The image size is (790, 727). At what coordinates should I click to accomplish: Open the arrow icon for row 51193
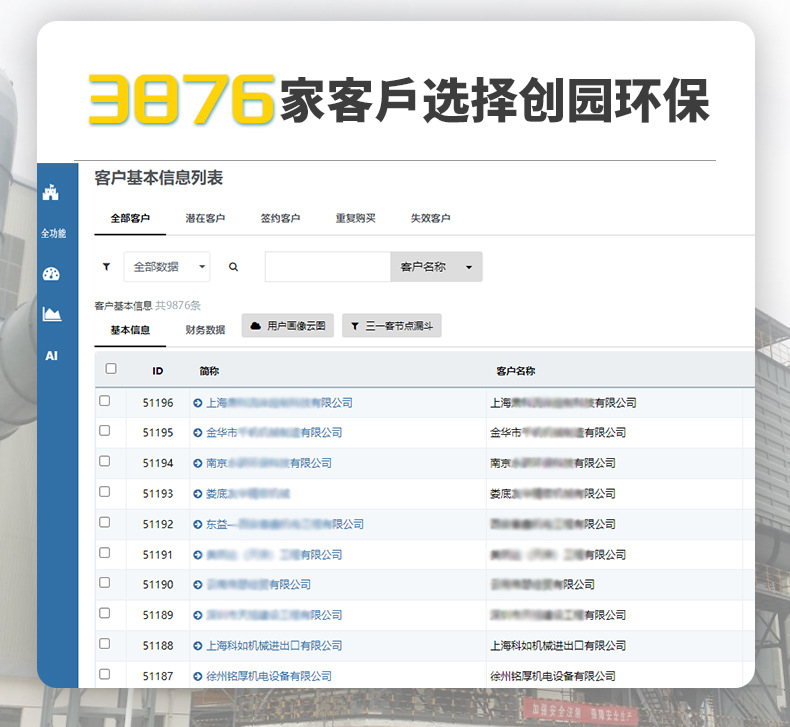(198, 494)
